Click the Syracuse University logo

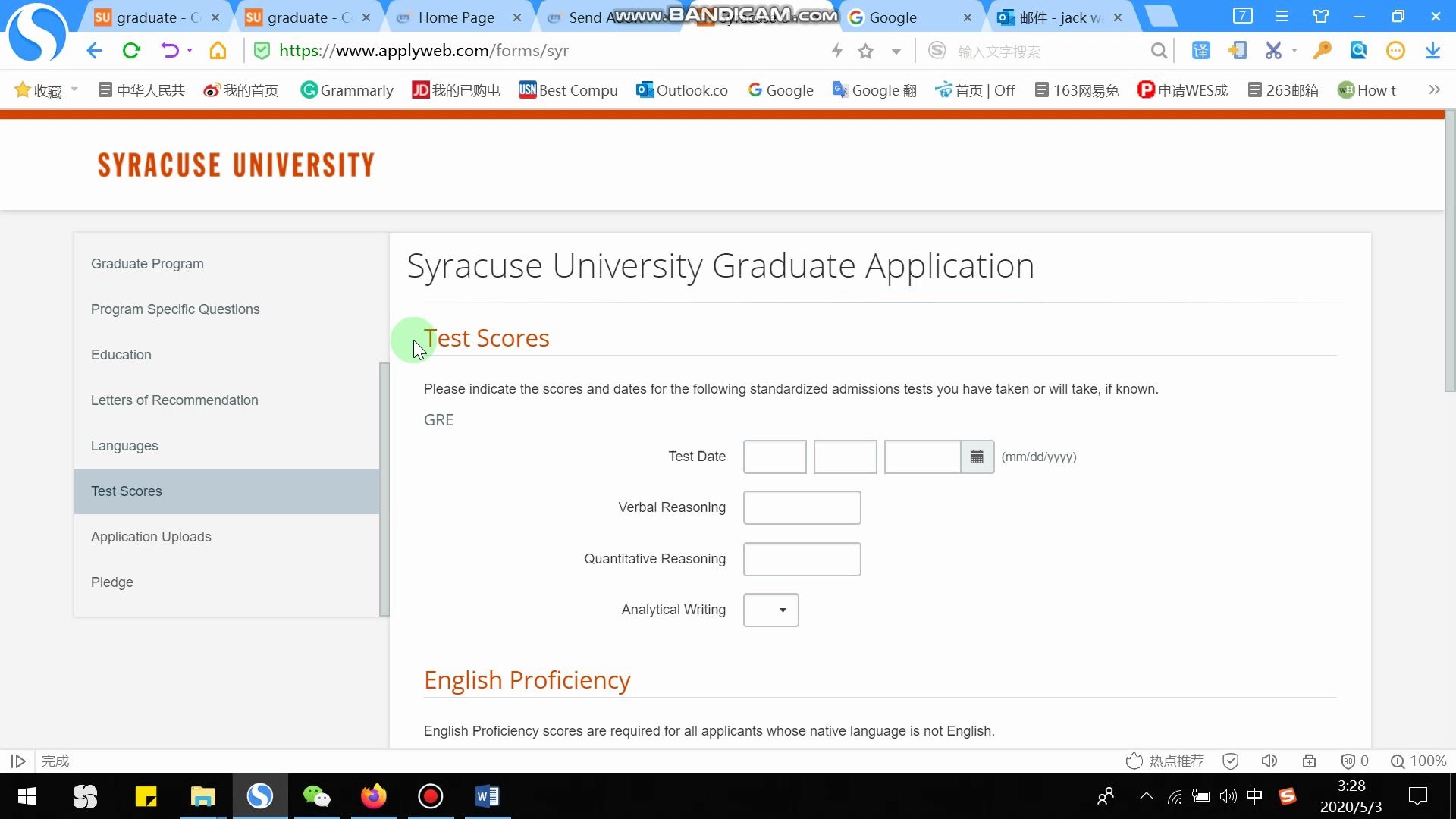236,165
